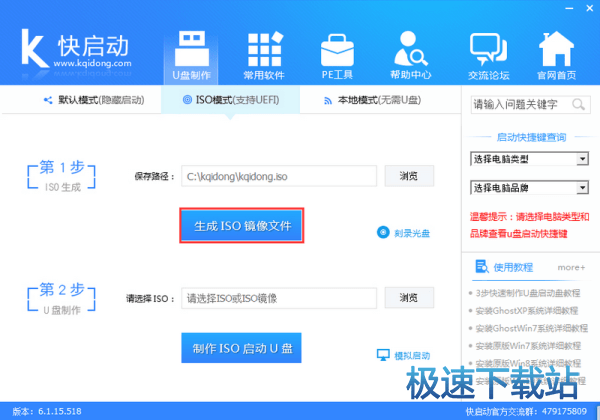This screenshot has height=420, width=600.
Task: Click the version 6.1.15.518 text
Action: pos(47,411)
